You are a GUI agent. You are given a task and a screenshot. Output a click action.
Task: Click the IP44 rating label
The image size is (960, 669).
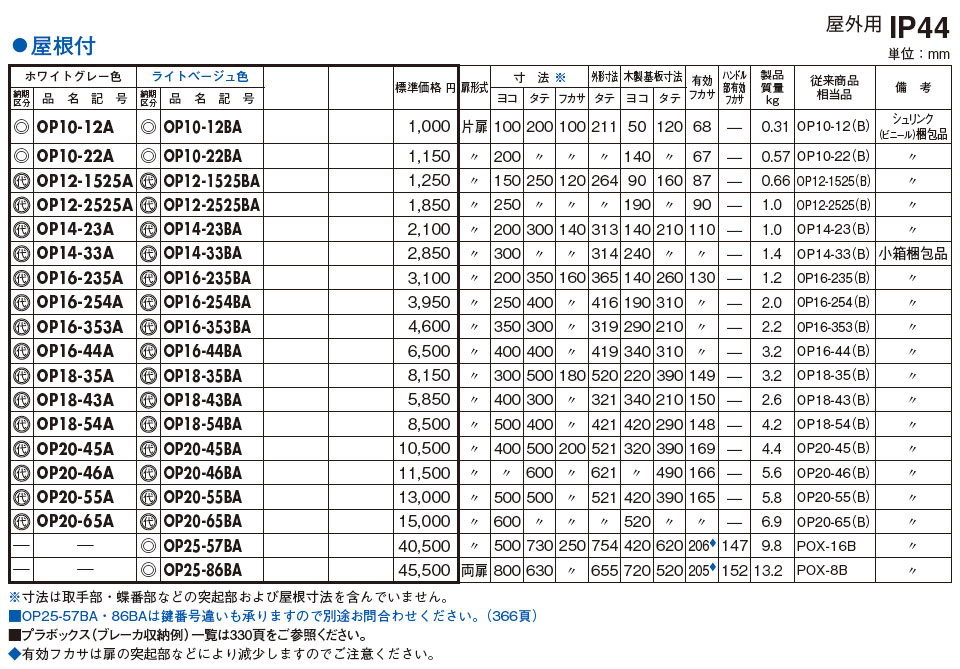[x=918, y=27]
